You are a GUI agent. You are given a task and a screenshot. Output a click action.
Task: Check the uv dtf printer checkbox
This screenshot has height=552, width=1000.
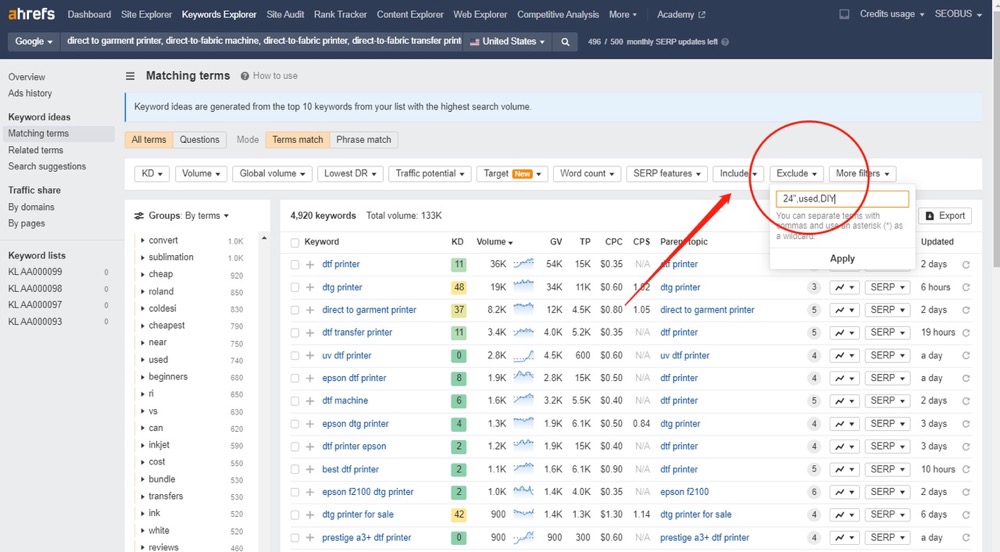(295, 356)
